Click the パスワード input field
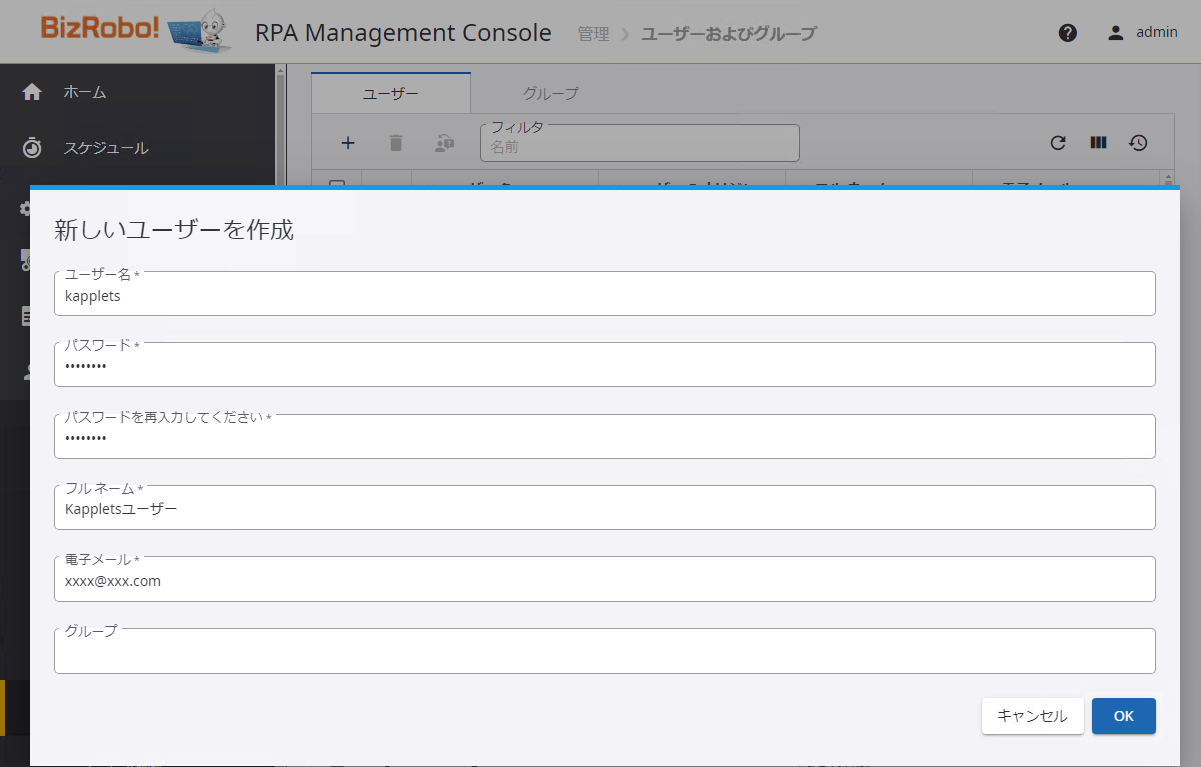Image resolution: width=1201 pixels, height=767 pixels. tap(605, 365)
